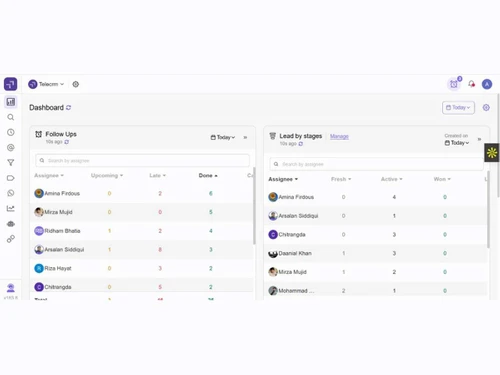Image resolution: width=500 pixels, height=375 pixels.
Task: Click Daanial Khan avatar in Lead by stages
Action: pos(273,253)
